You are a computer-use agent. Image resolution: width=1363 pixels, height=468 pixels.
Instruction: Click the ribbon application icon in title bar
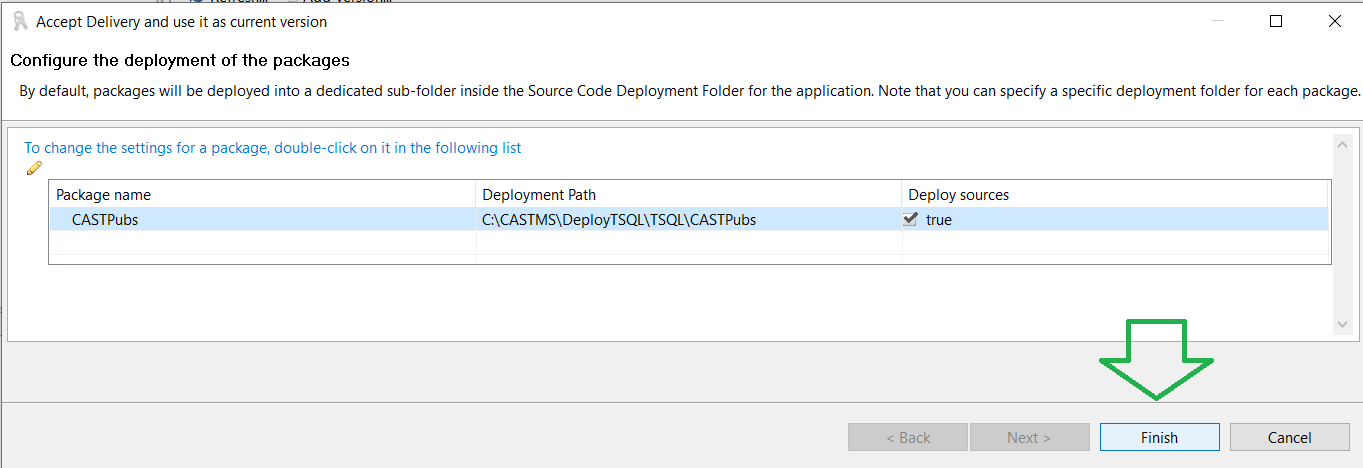coord(19,21)
